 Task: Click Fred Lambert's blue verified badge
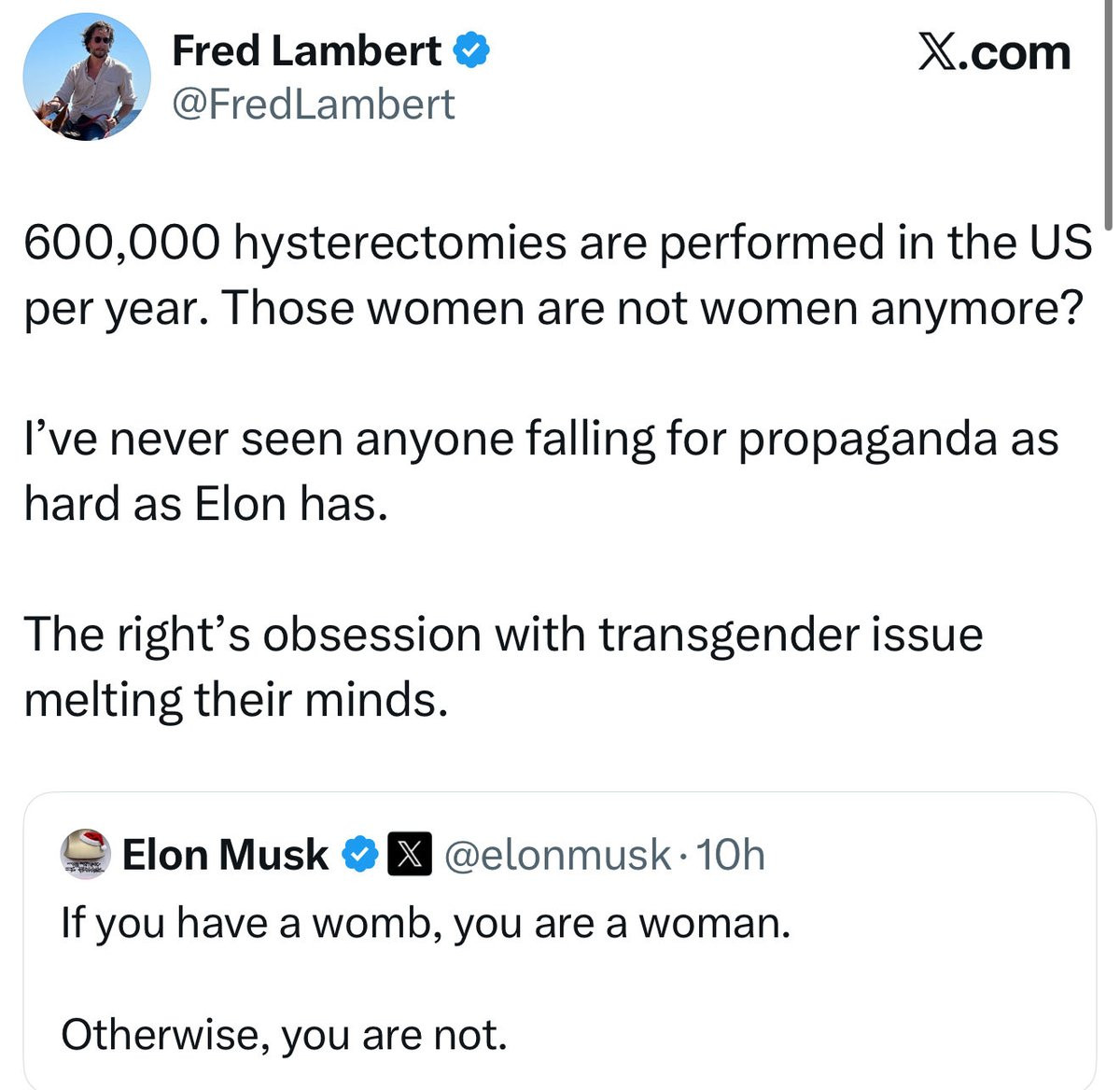[471, 50]
